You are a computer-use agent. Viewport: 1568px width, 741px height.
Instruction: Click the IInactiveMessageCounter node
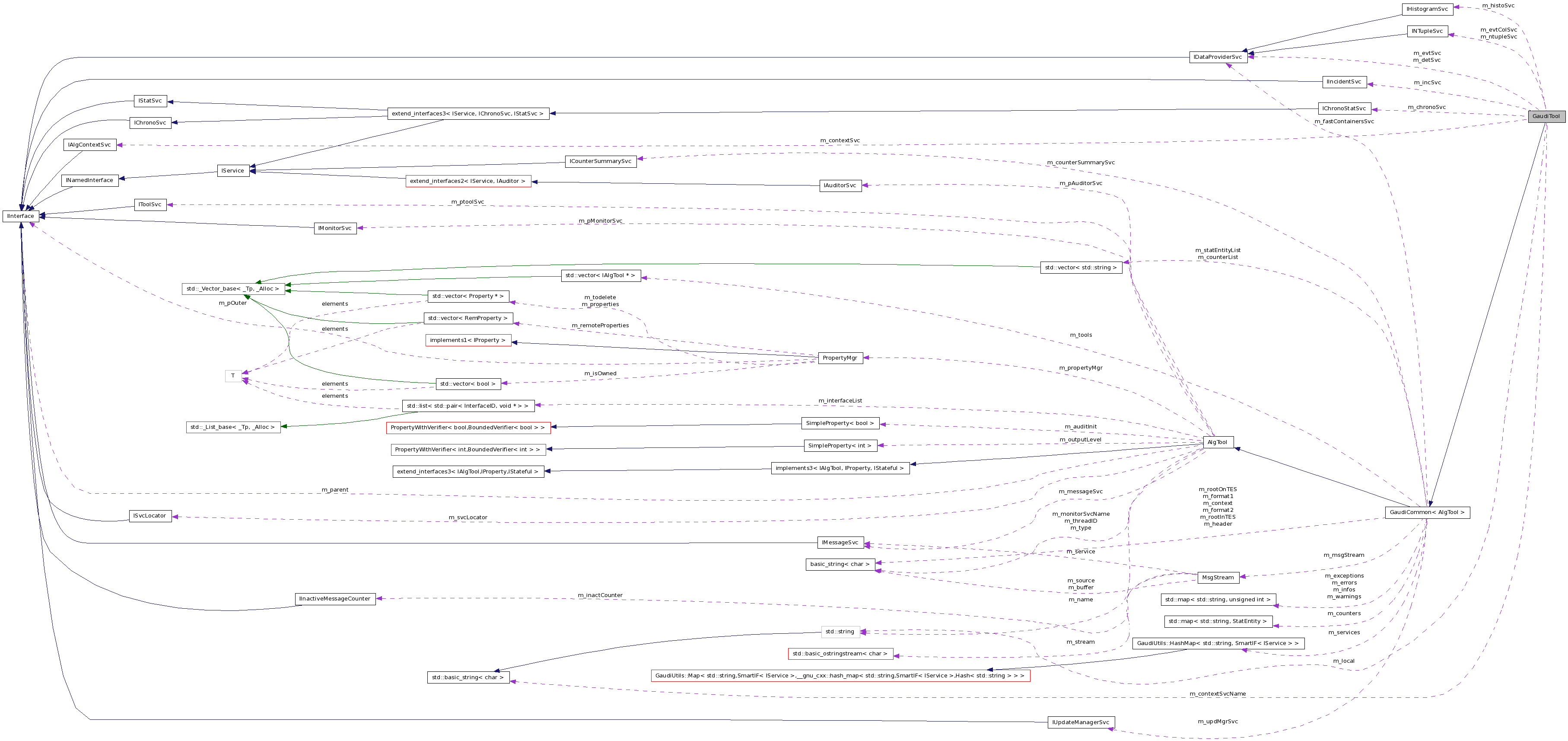click(335, 598)
